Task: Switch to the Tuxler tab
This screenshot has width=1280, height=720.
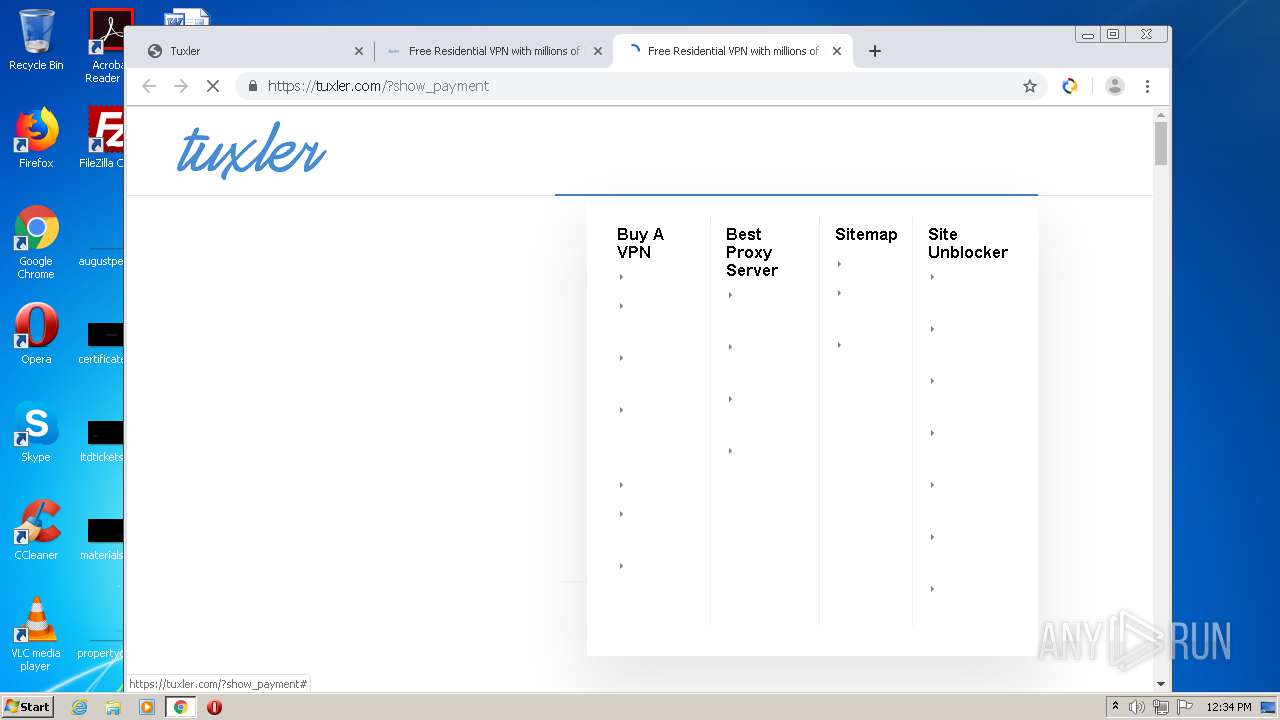Action: click(x=254, y=51)
